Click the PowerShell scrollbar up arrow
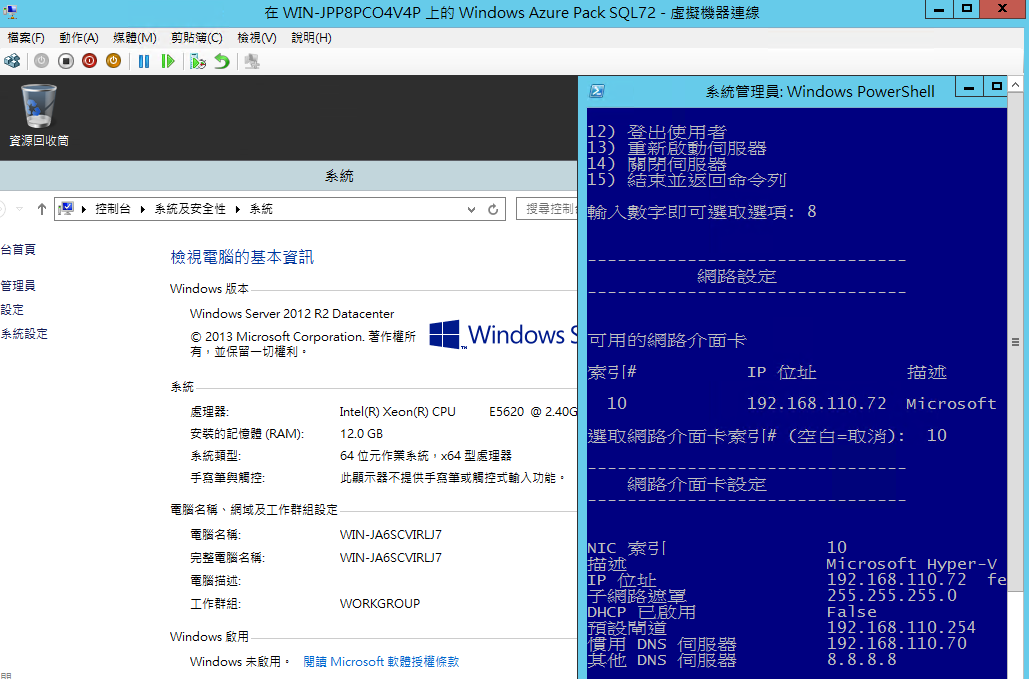1029x679 pixels. (x=1015, y=85)
